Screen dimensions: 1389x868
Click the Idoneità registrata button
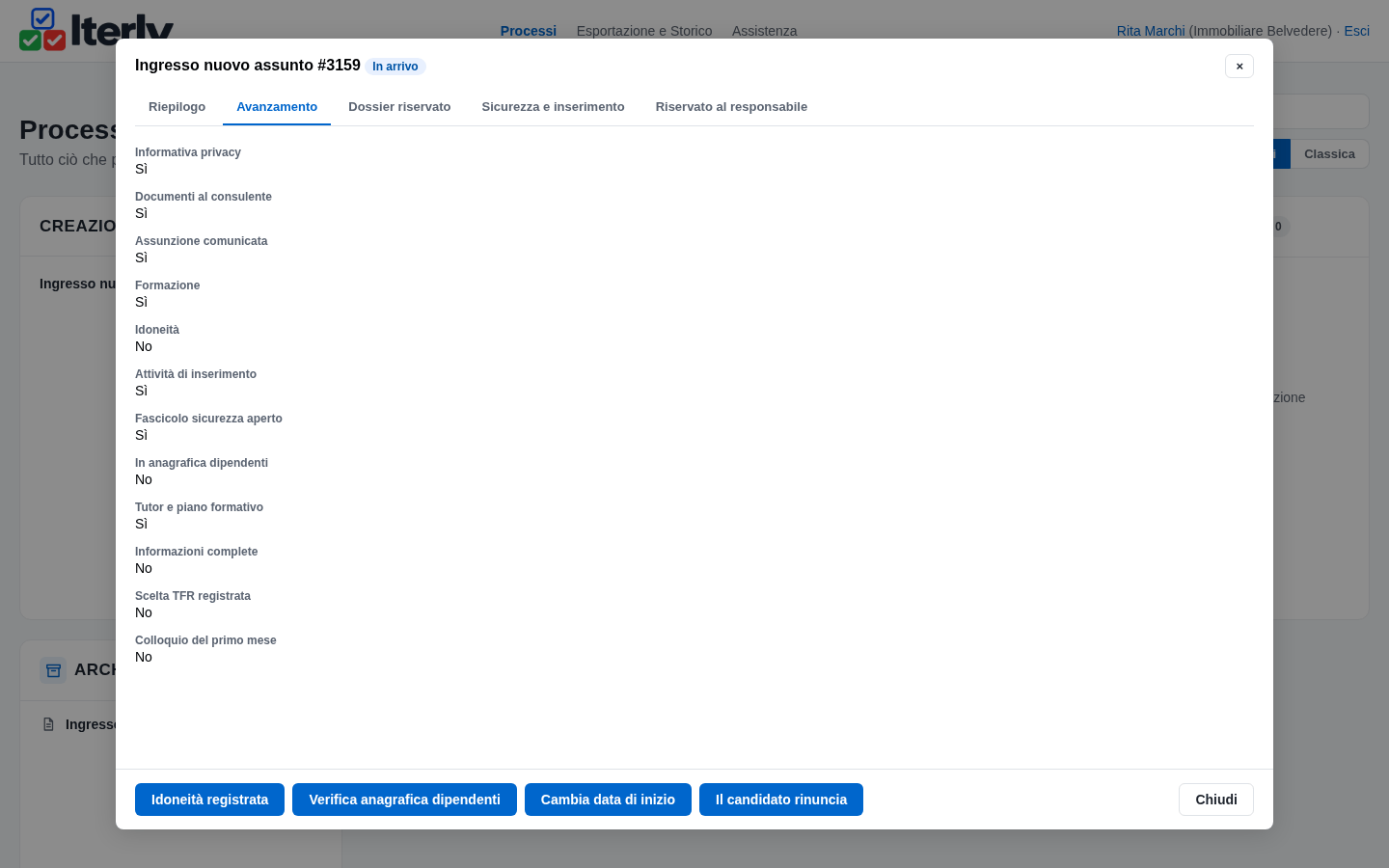point(209,800)
